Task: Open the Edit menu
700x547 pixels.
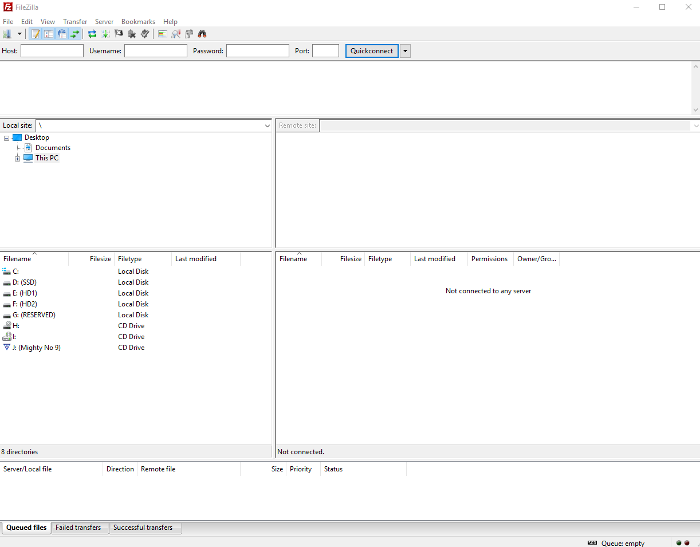Action: pos(27,21)
